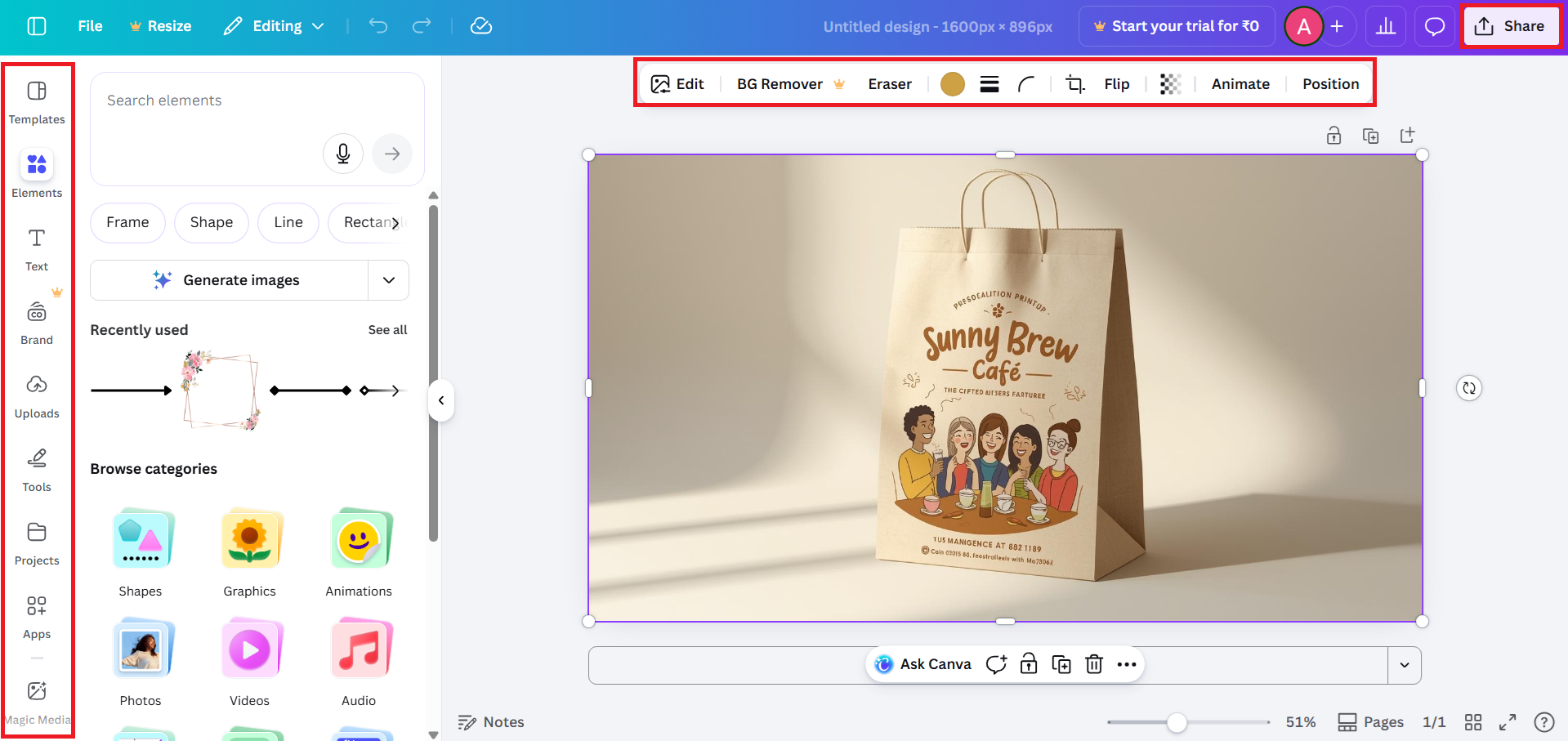Toggle grid view of pages
The image size is (1568, 741).
[1472, 722]
